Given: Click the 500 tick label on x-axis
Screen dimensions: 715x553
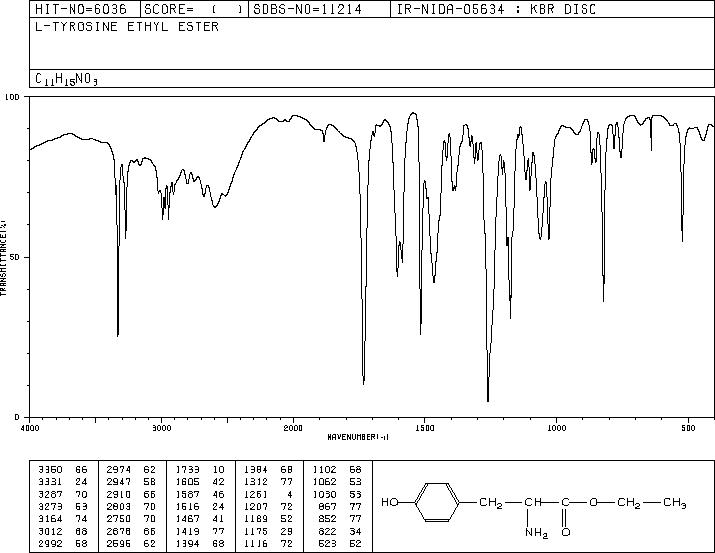Looking at the screenshot, I should (x=688, y=428).
